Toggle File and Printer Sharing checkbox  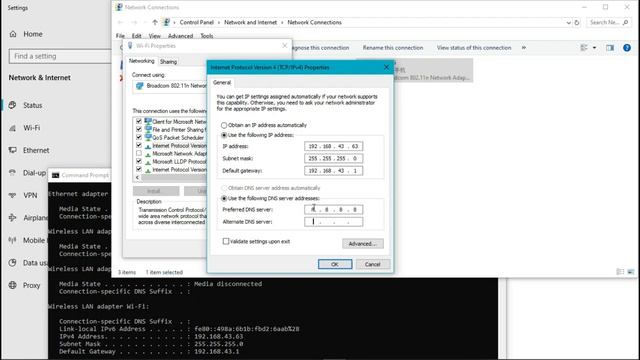pos(139,129)
